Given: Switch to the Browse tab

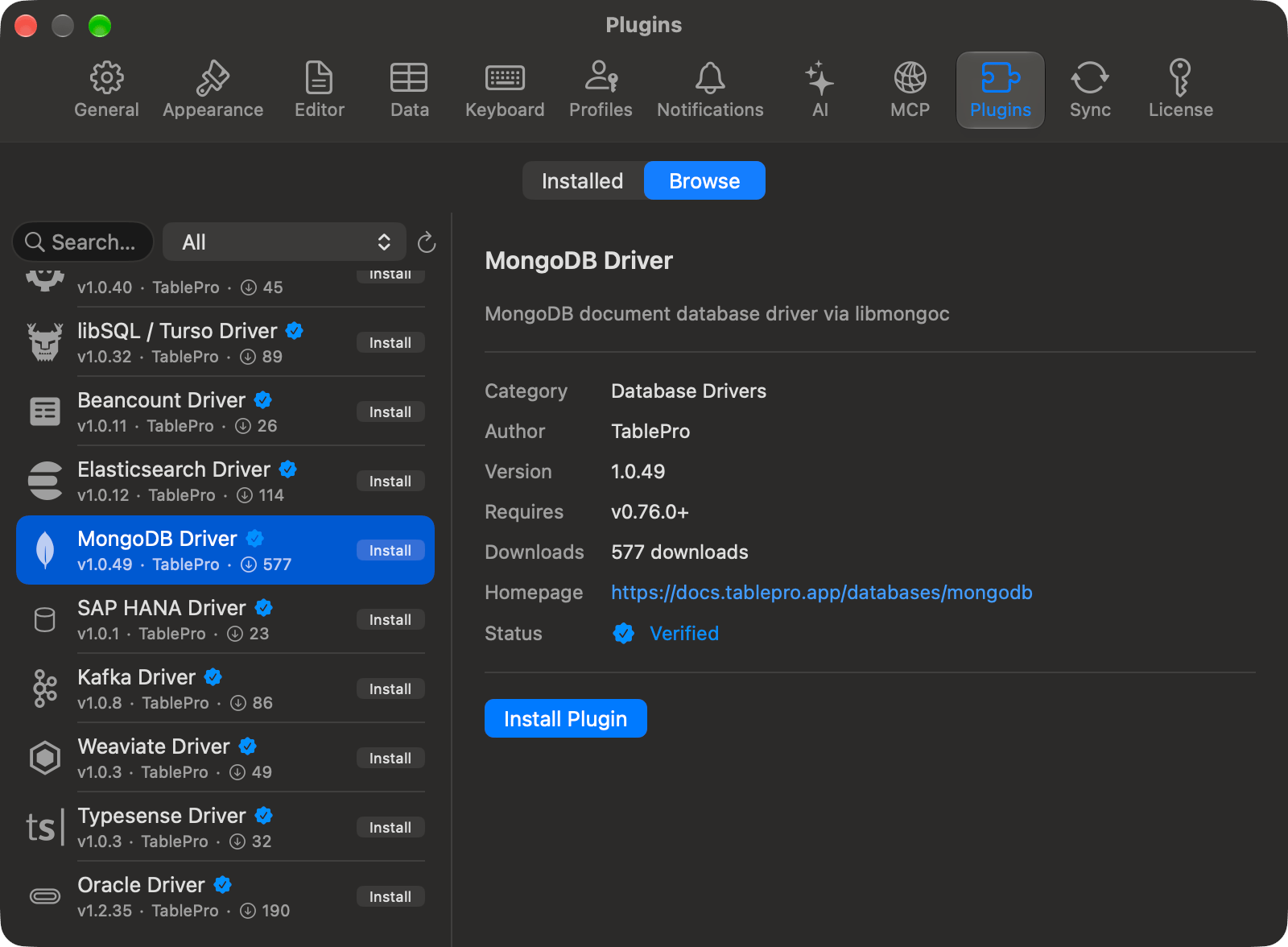Looking at the screenshot, I should (704, 180).
